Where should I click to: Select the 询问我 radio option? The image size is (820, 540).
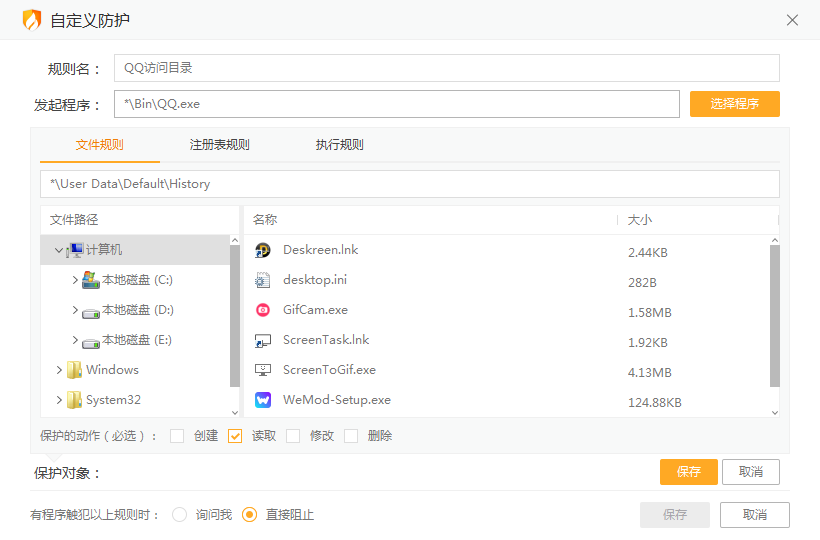(179, 514)
